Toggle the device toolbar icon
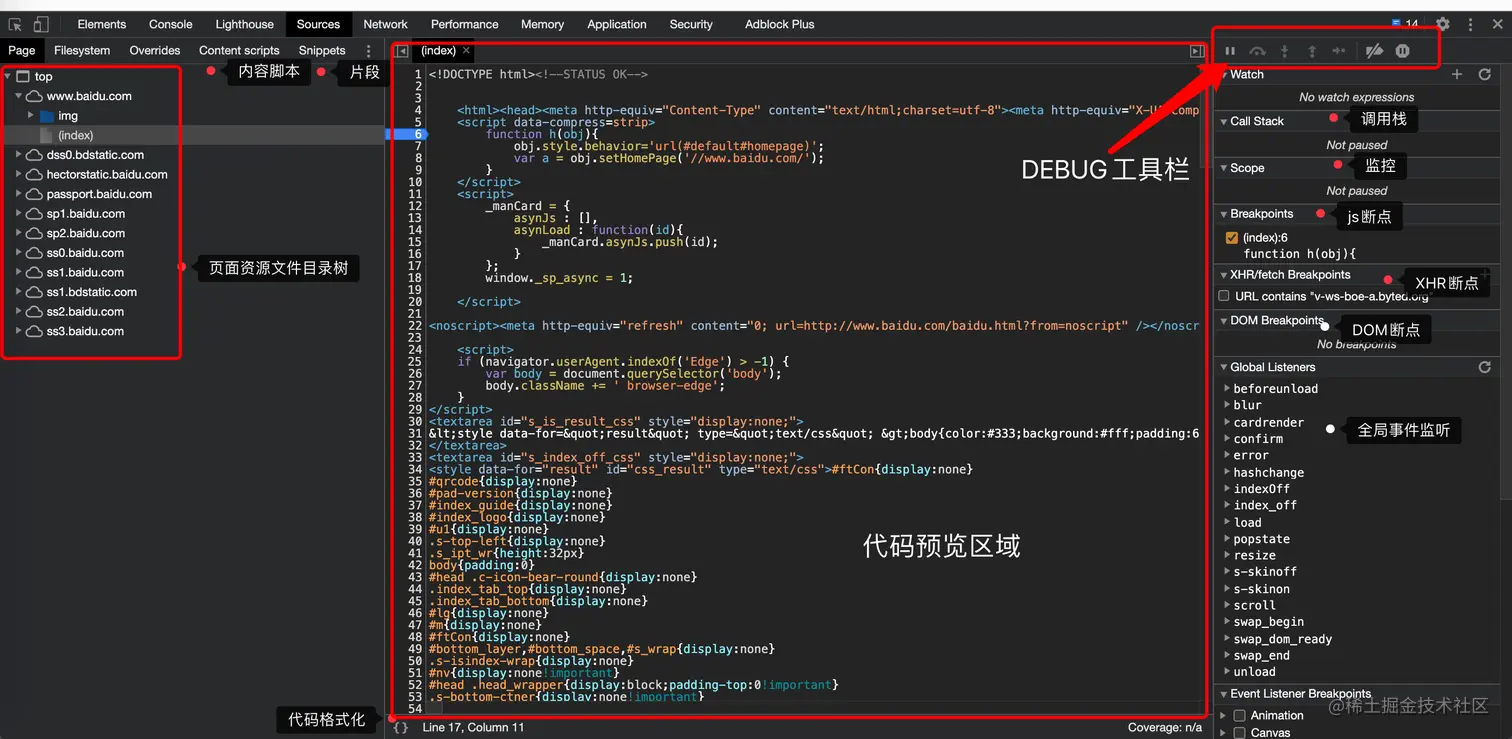The height and width of the screenshot is (739, 1512). [x=42, y=25]
